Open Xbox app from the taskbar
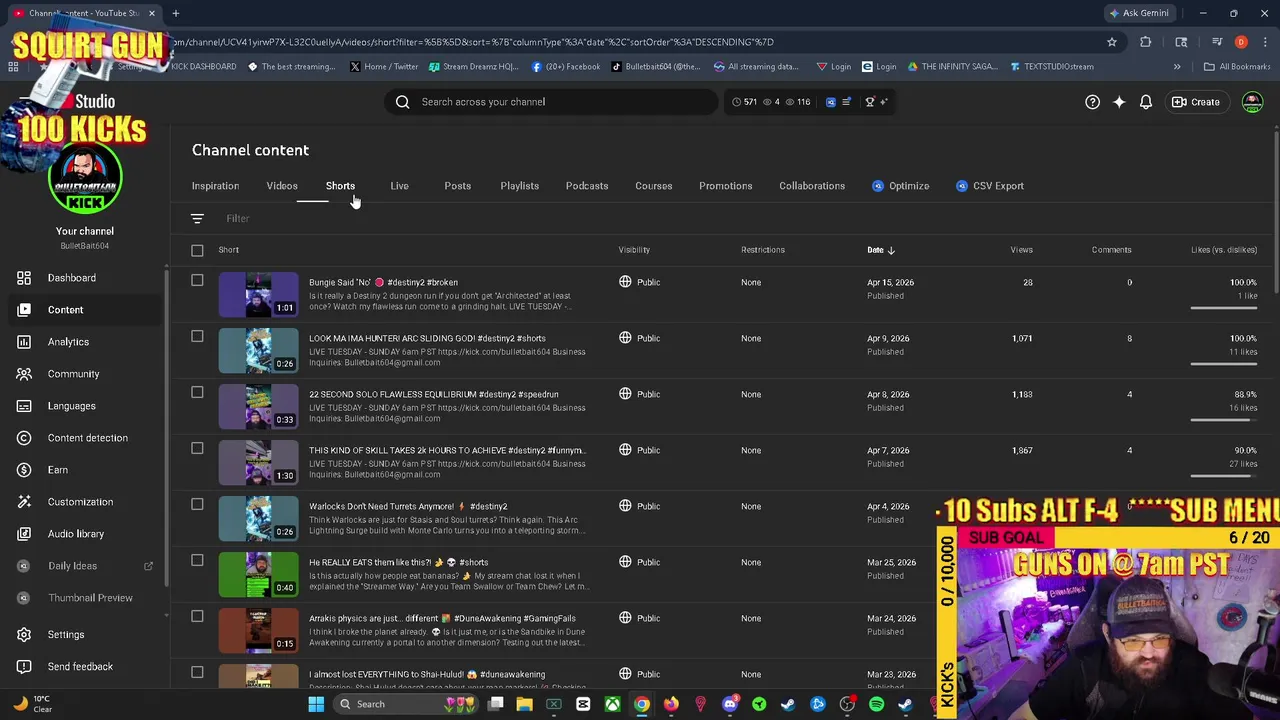 pyautogui.click(x=612, y=704)
